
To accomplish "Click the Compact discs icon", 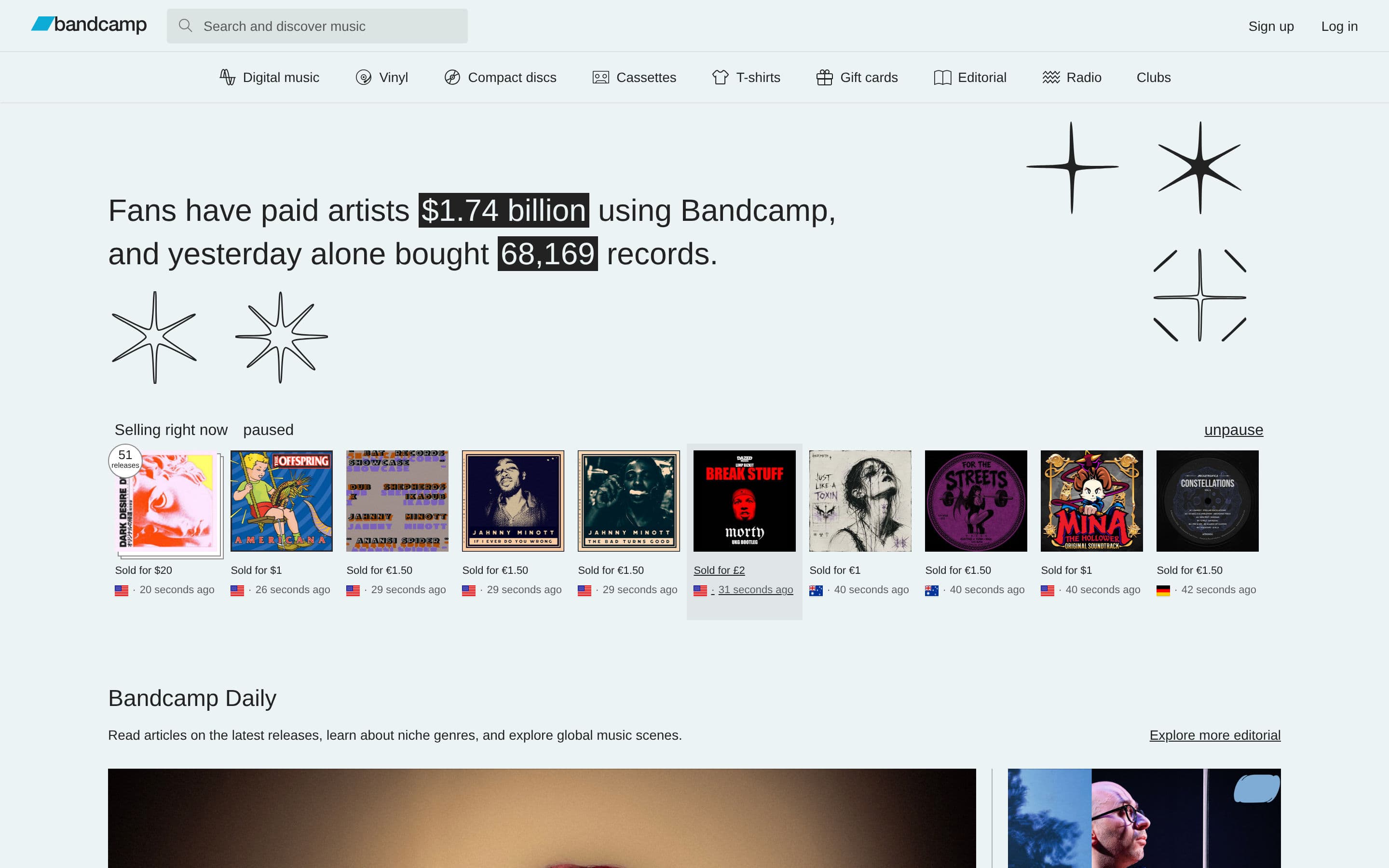I will (452, 77).
